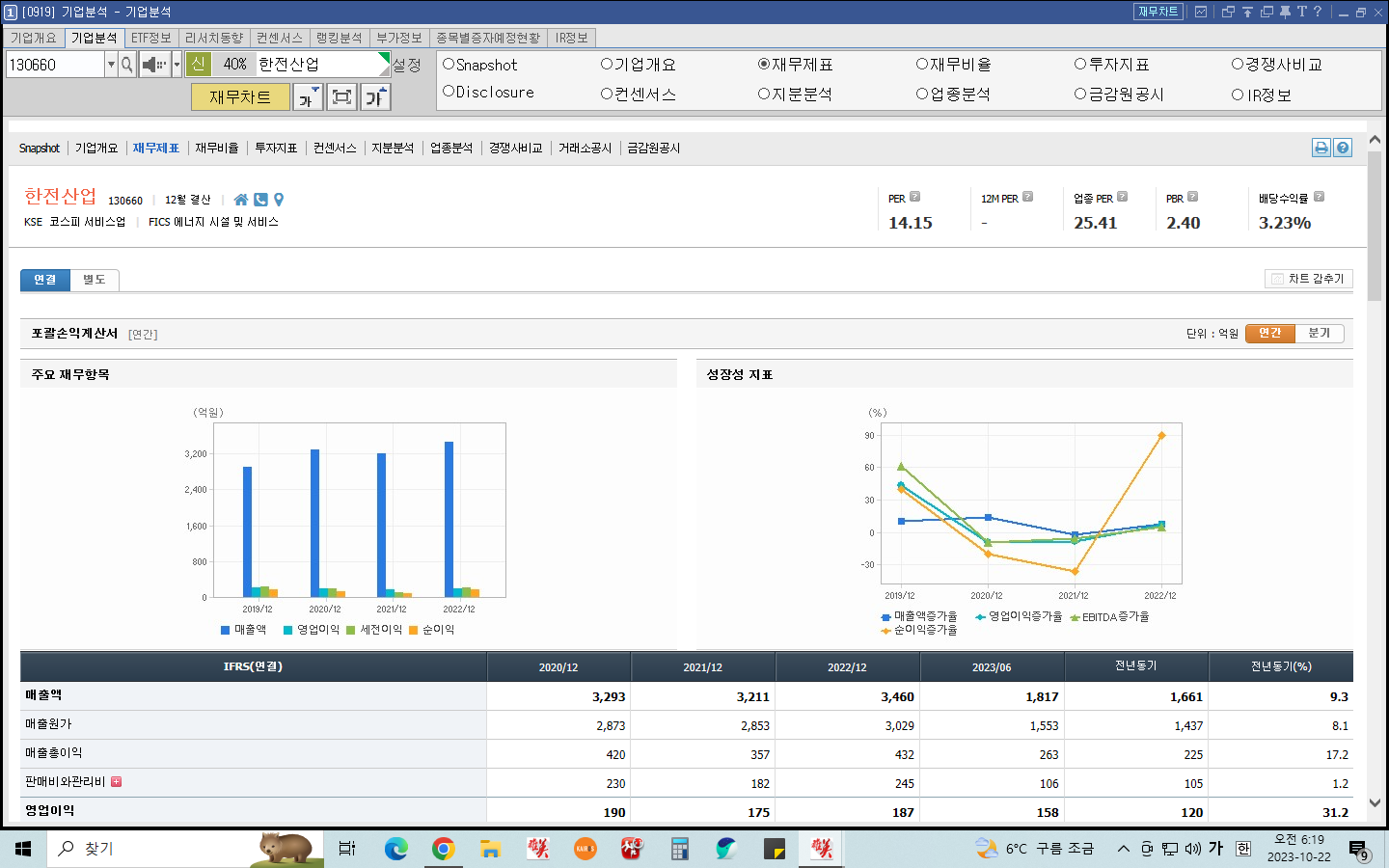
Task: Pin the window with pushpin icon
Action: [1285, 12]
